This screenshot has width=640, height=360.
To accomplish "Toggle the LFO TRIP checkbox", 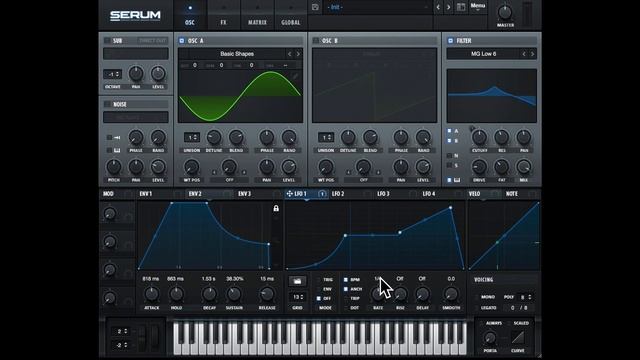I will [346, 298].
